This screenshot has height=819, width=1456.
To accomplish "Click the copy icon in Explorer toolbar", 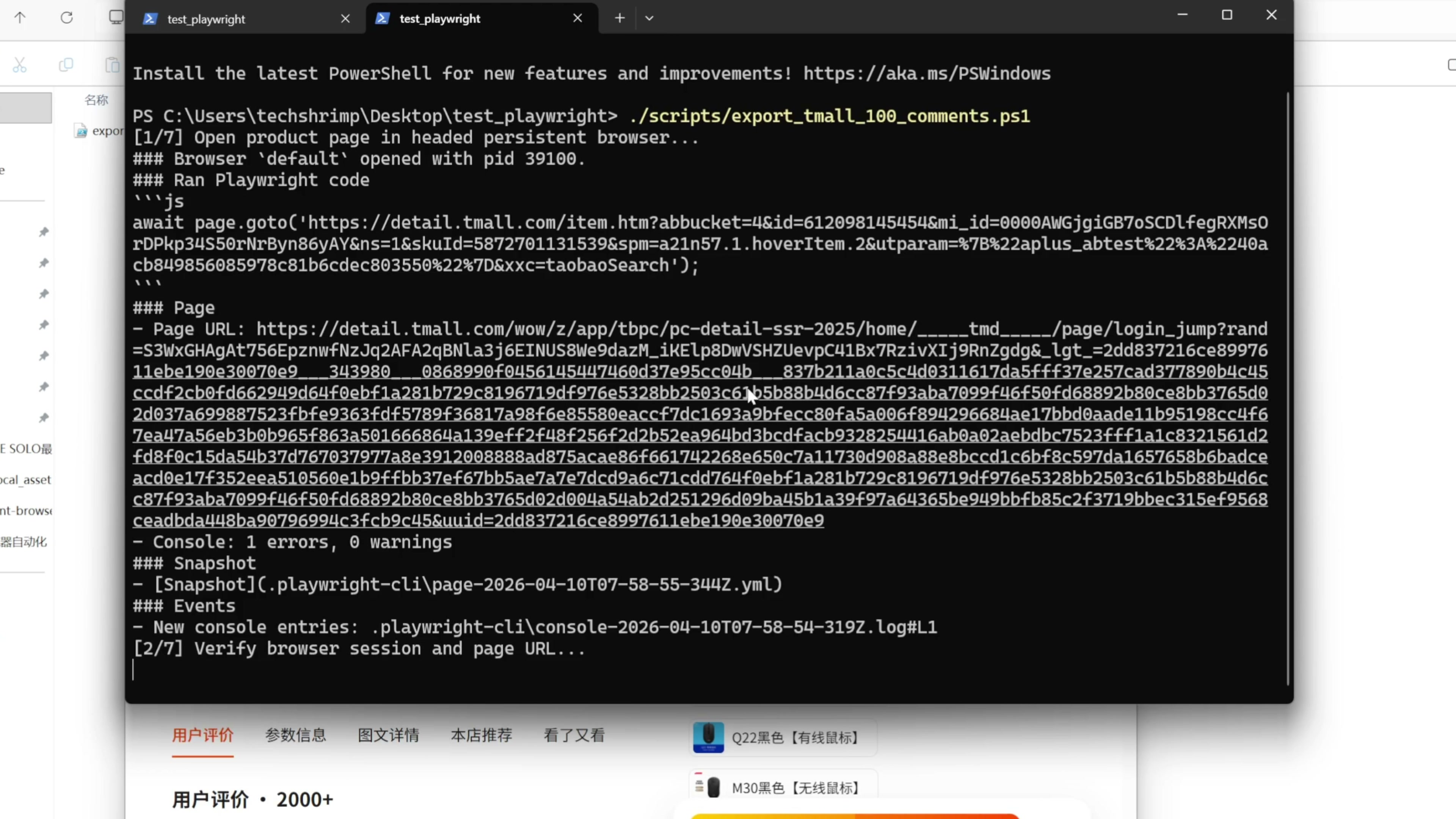I will pos(66,65).
